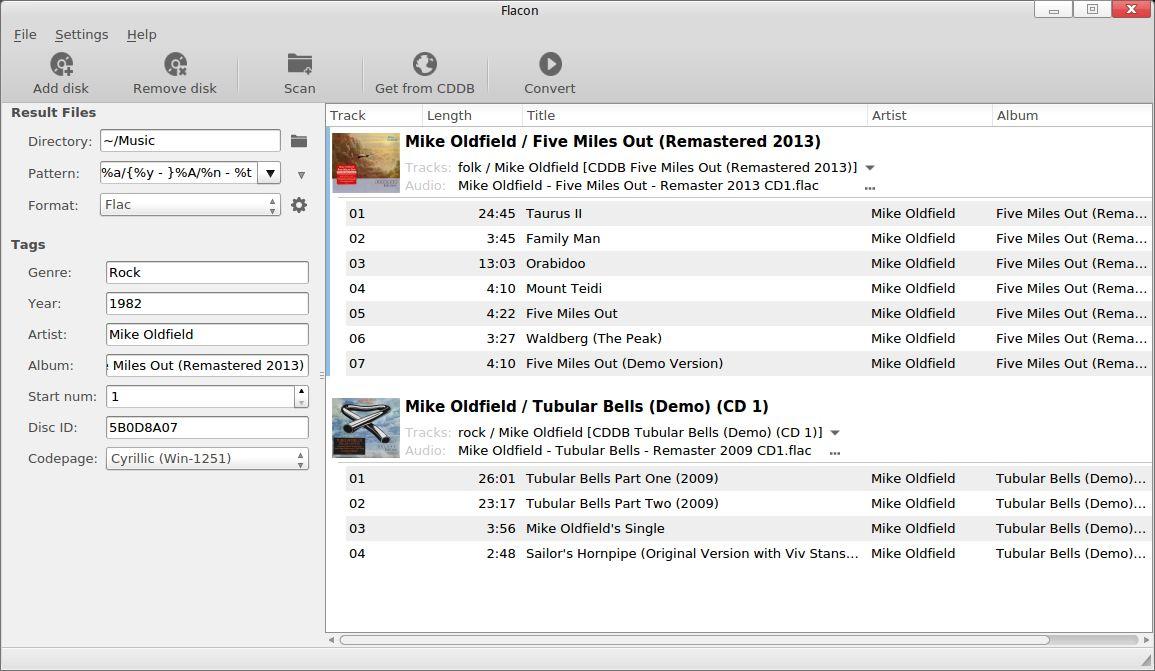Open folder browser next to Directory field
This screenshot has height=671, width=1155.
299,141
